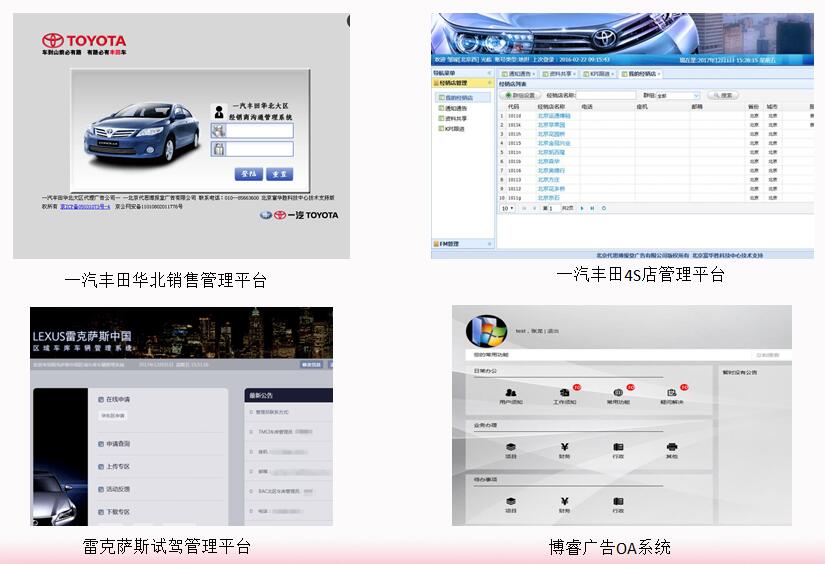Open 工作通知 icon in the OA system

click(565, 392)
